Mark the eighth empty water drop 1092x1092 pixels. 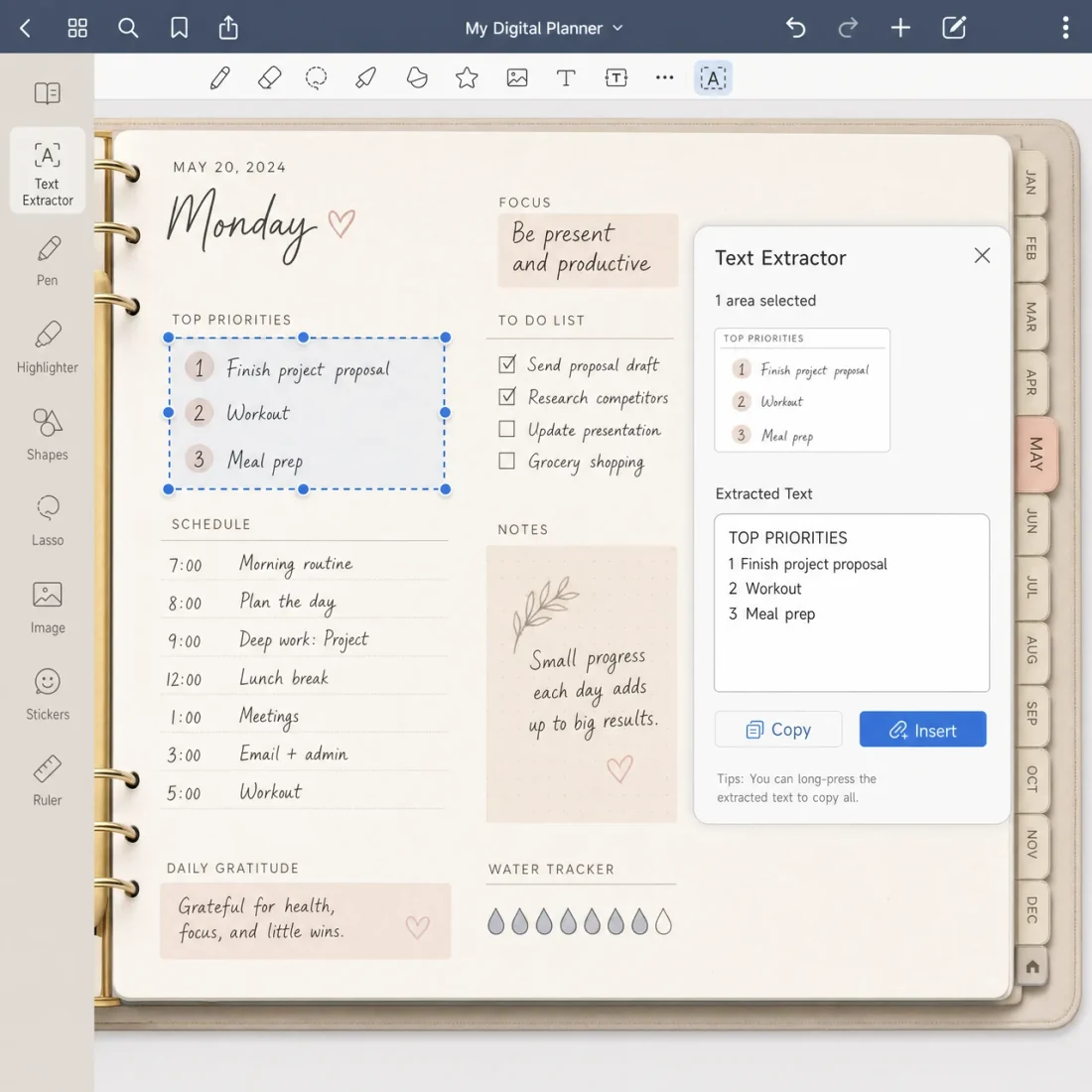(664, 921)
